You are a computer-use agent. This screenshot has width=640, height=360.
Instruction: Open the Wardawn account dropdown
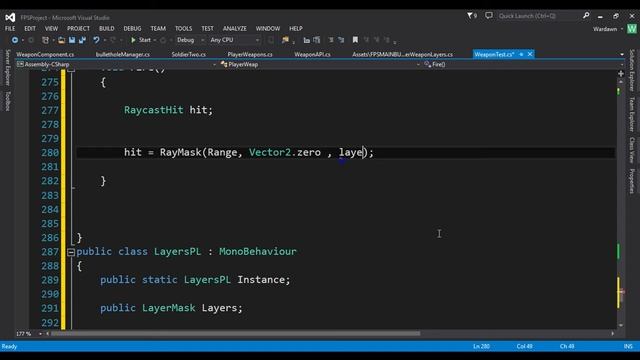(x=608, y=29)
